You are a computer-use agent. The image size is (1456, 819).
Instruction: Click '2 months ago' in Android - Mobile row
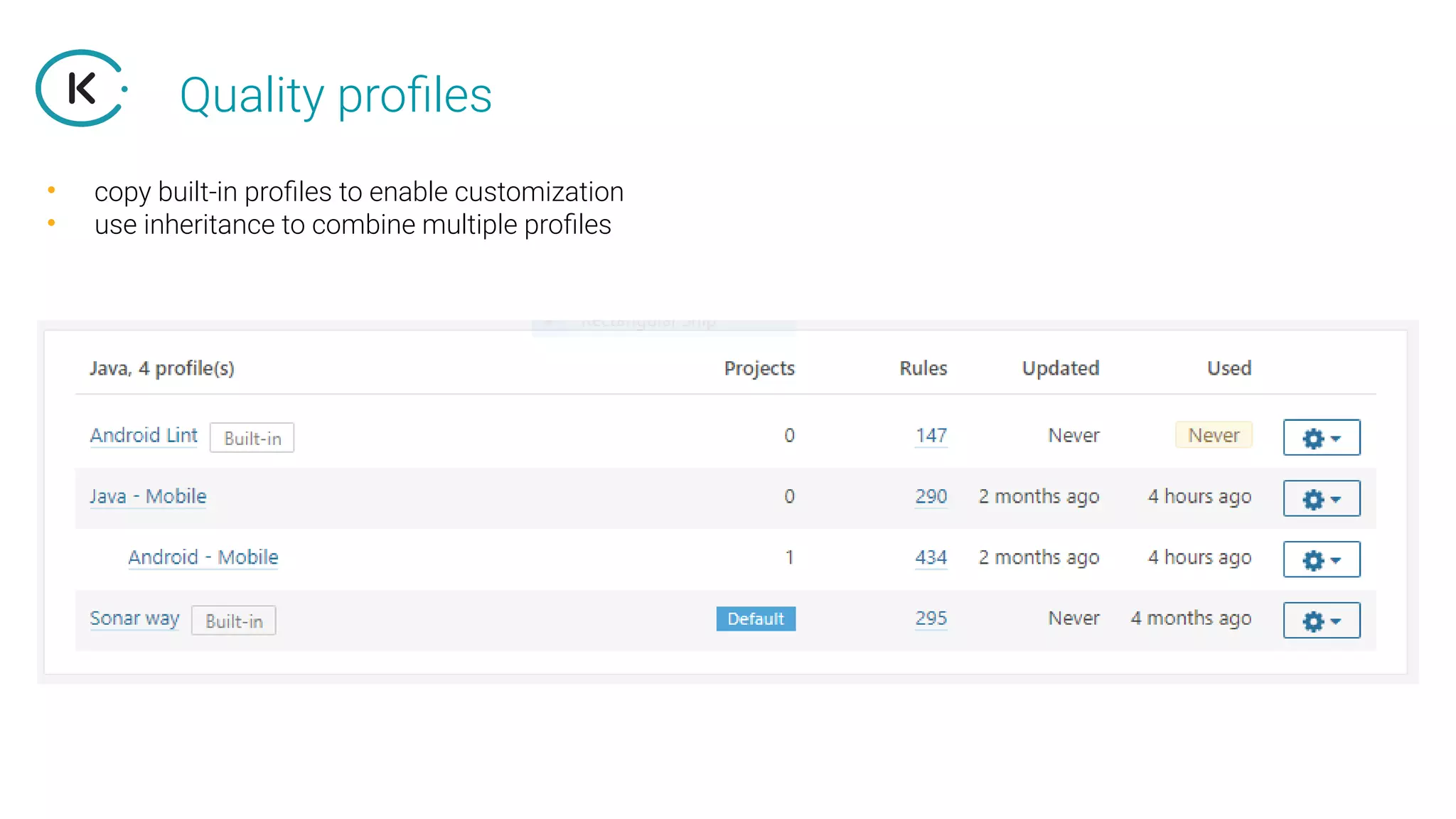(1039, 557)
